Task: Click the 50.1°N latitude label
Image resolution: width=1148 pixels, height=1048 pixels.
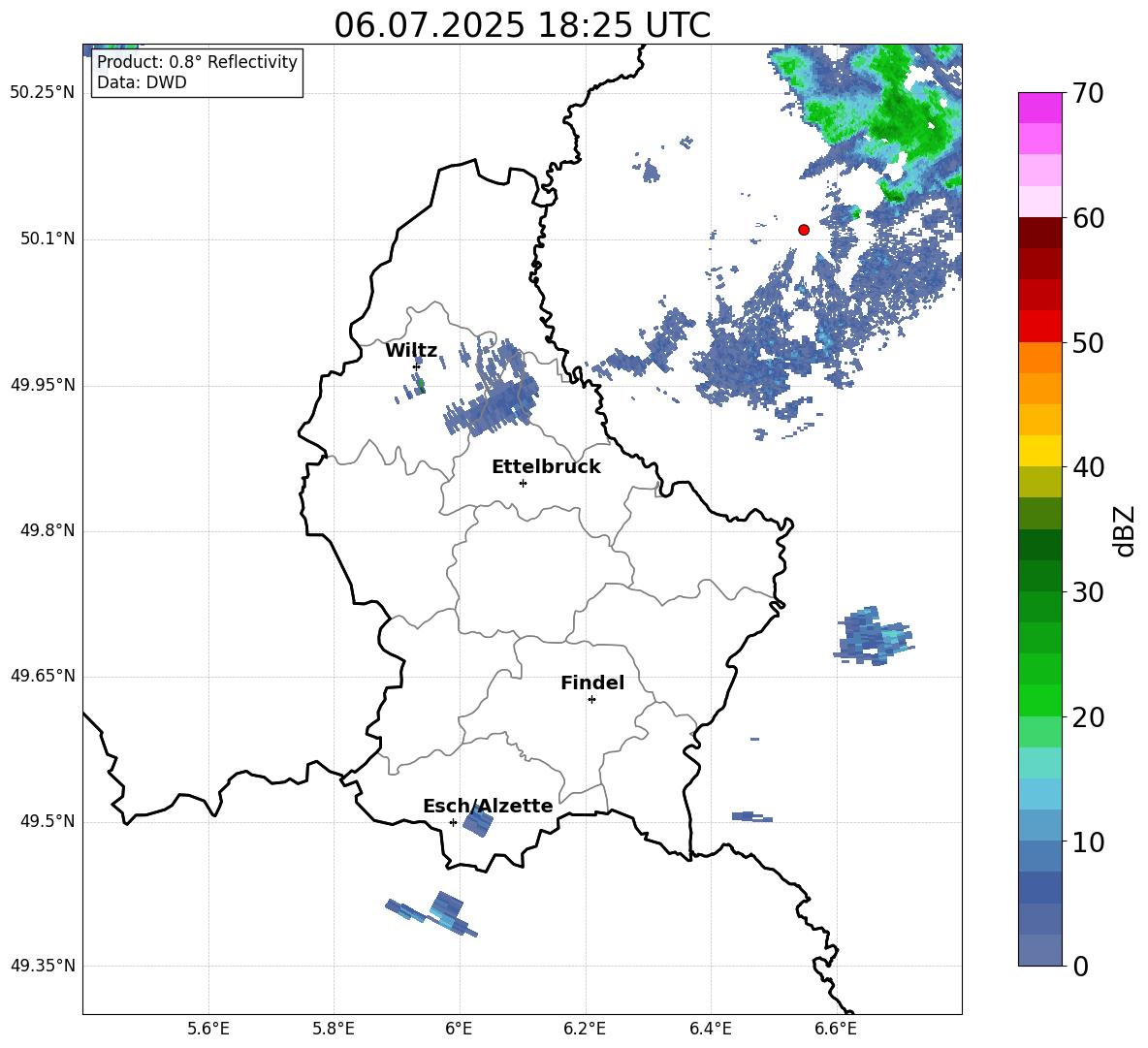Action: point(48,239)
